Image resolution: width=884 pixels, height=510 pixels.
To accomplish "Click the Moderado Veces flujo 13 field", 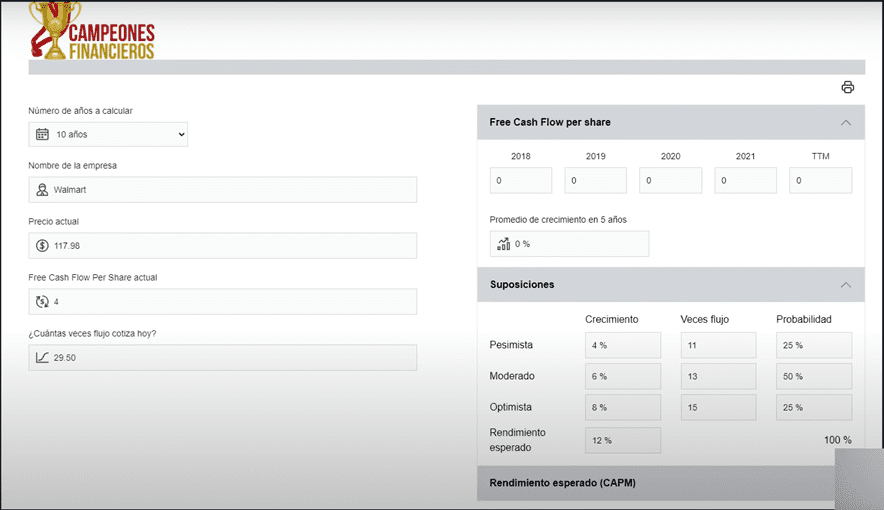I will click(718, 377).
